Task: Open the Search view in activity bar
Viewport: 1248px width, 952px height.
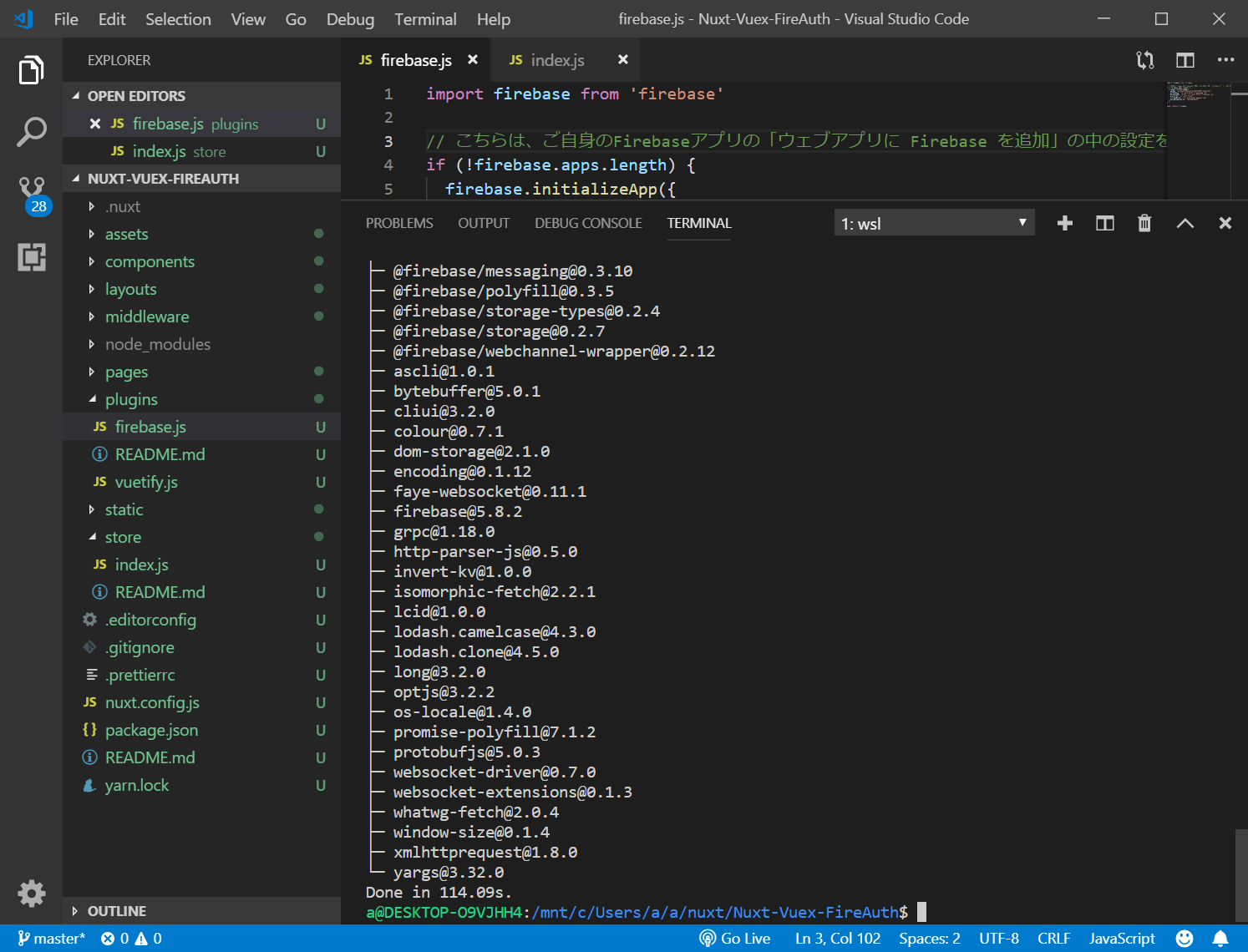Action: coord(31,132)
